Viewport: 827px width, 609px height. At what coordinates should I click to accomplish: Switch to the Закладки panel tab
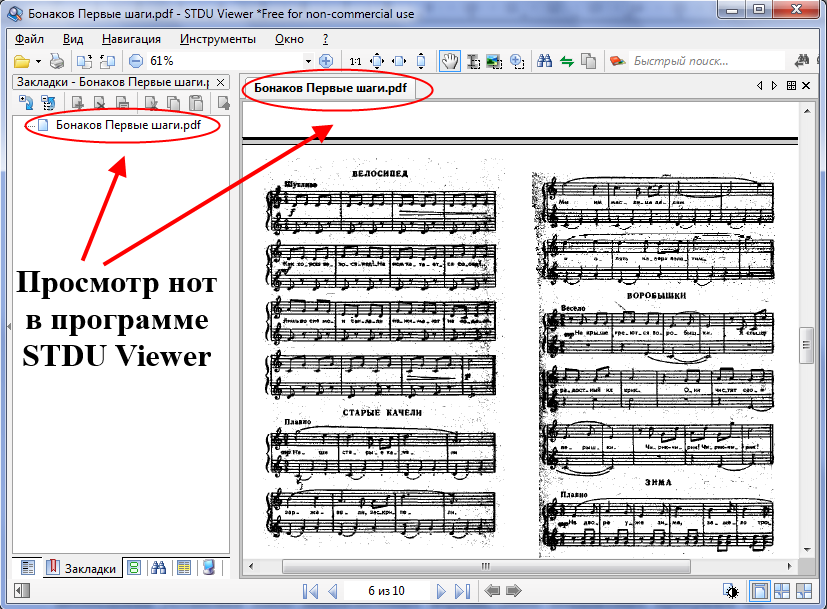81,568
